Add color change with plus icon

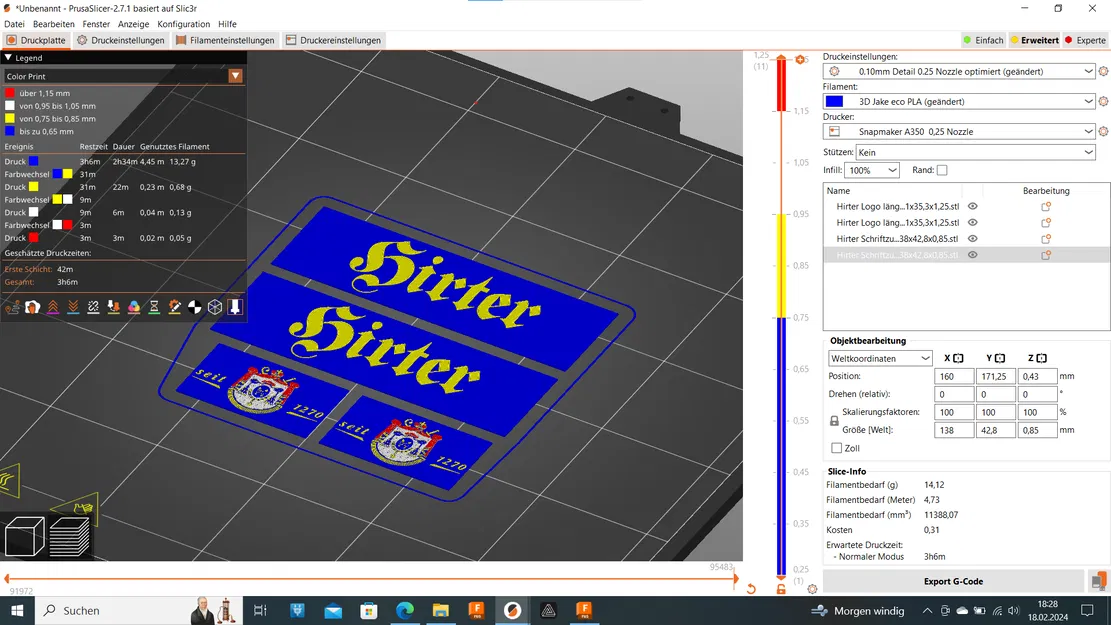801,60
